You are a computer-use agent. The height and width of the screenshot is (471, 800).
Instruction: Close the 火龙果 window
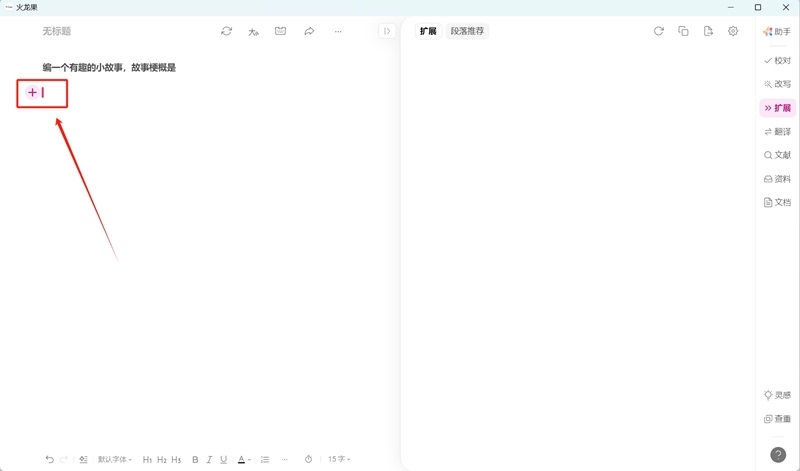pos(786,7)
